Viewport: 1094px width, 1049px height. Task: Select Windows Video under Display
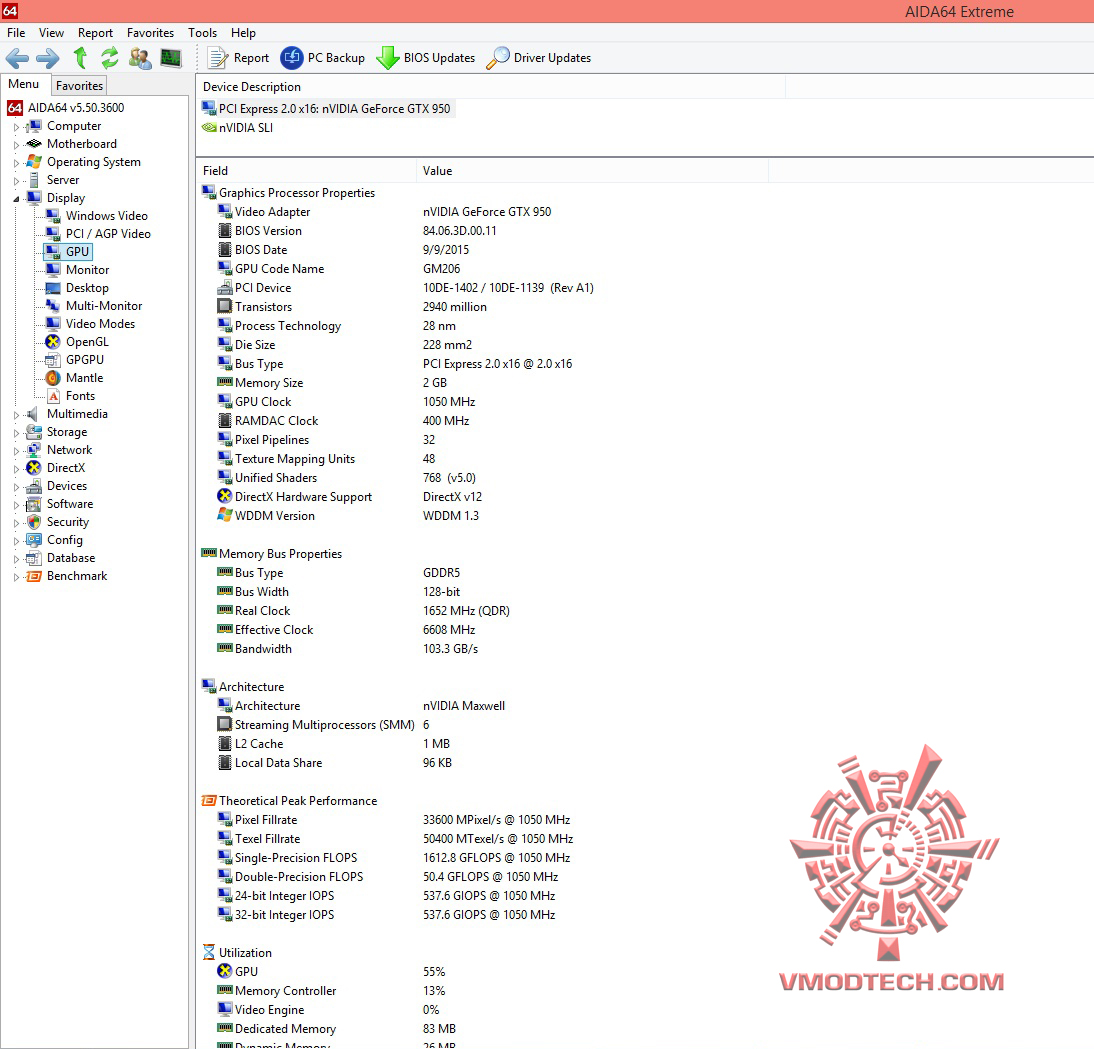pos(107,216)
